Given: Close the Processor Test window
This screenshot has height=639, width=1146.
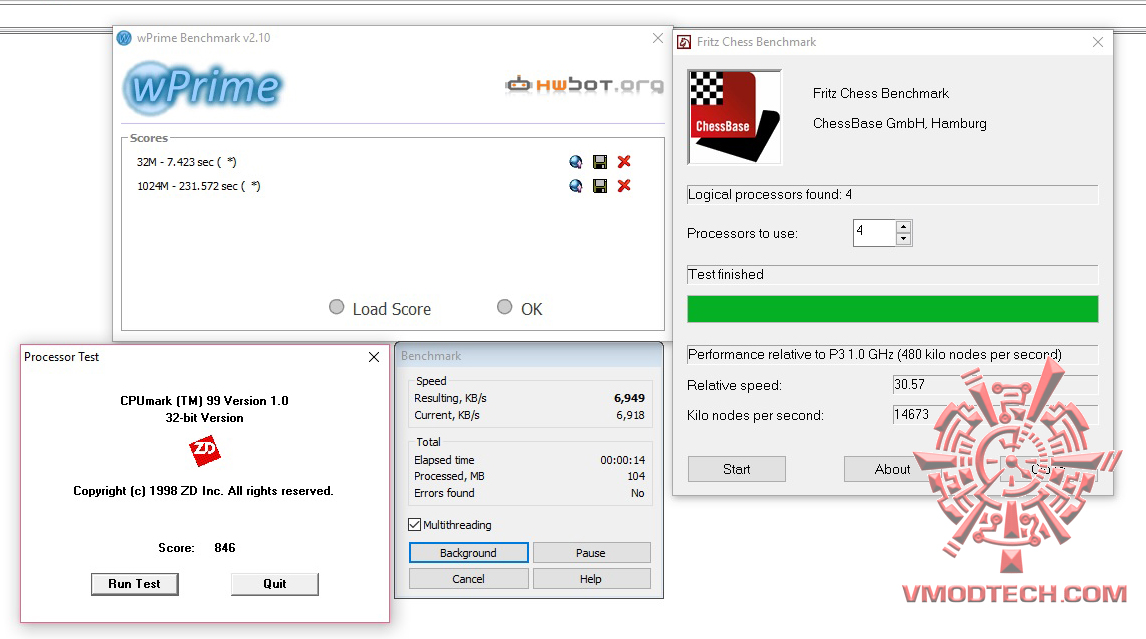Looking at the screenshot, I should [x=374, y=357].
